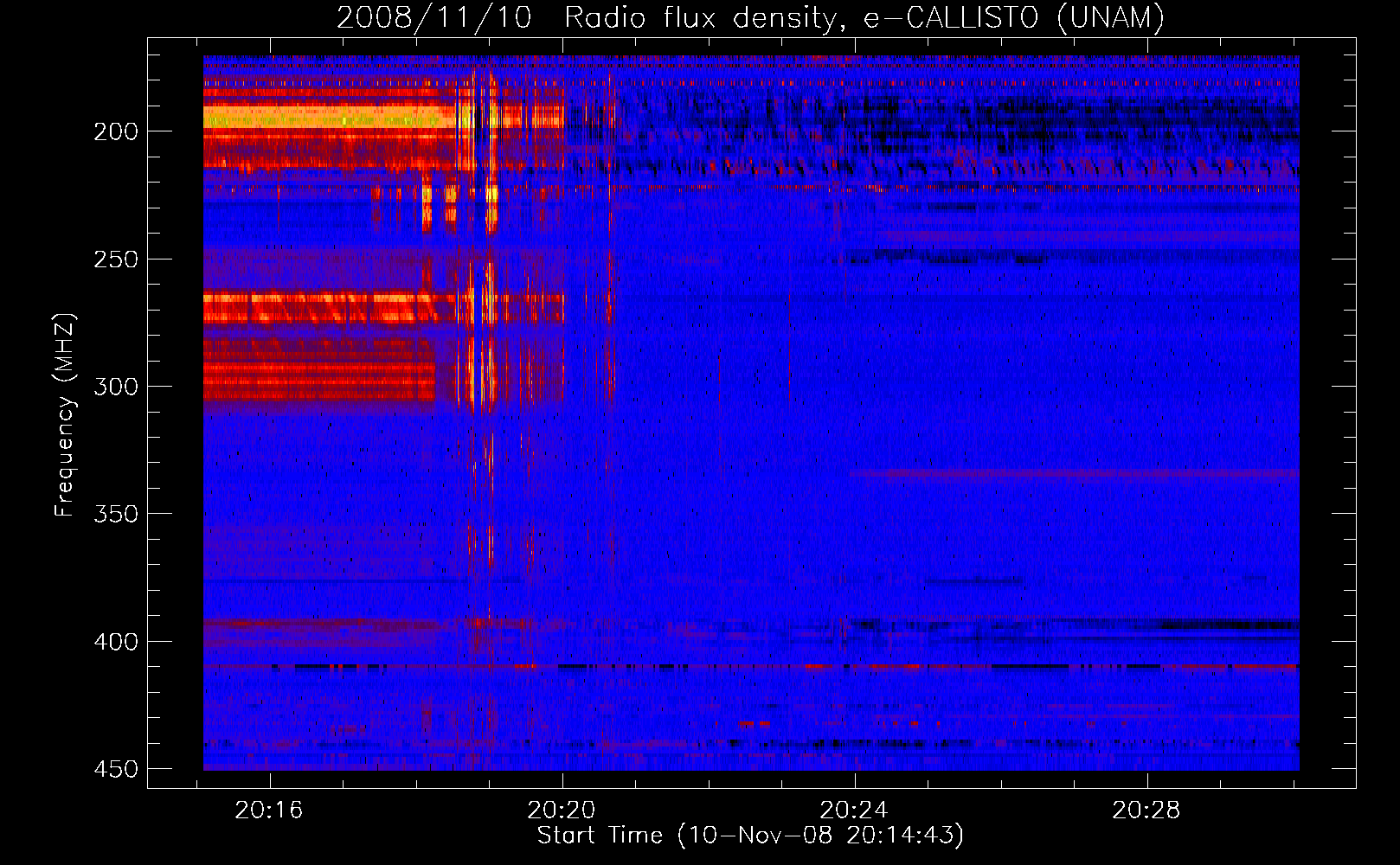1400x865 pixels.
Task: Click the bright yellow emission band near 200 MHz
Action: [x=329, y=118]
